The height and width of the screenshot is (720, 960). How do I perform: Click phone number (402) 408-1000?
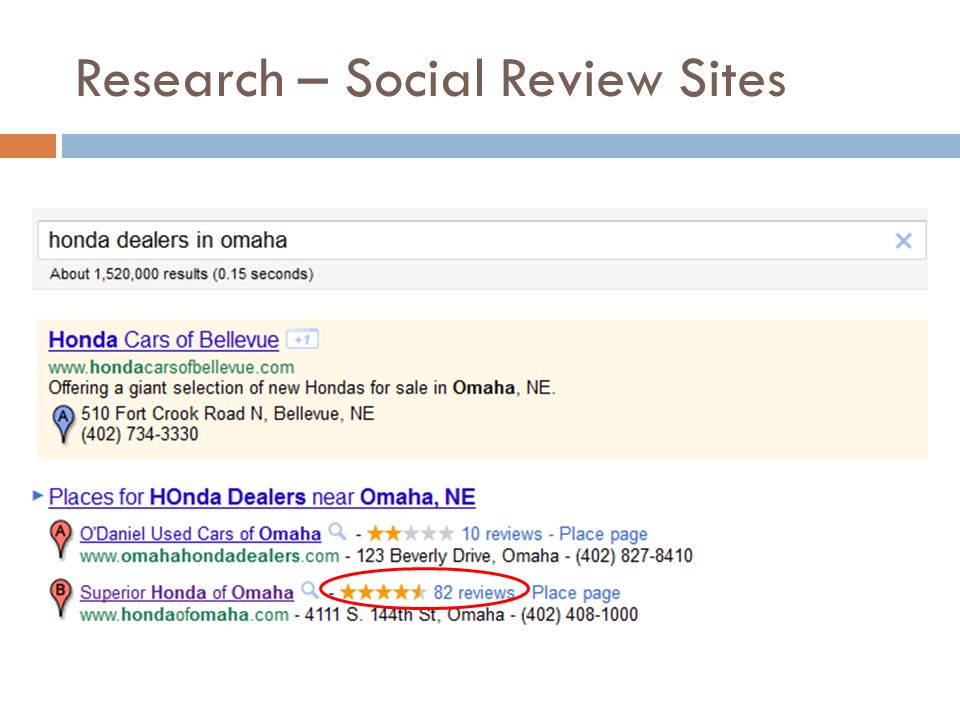point(579,615)
